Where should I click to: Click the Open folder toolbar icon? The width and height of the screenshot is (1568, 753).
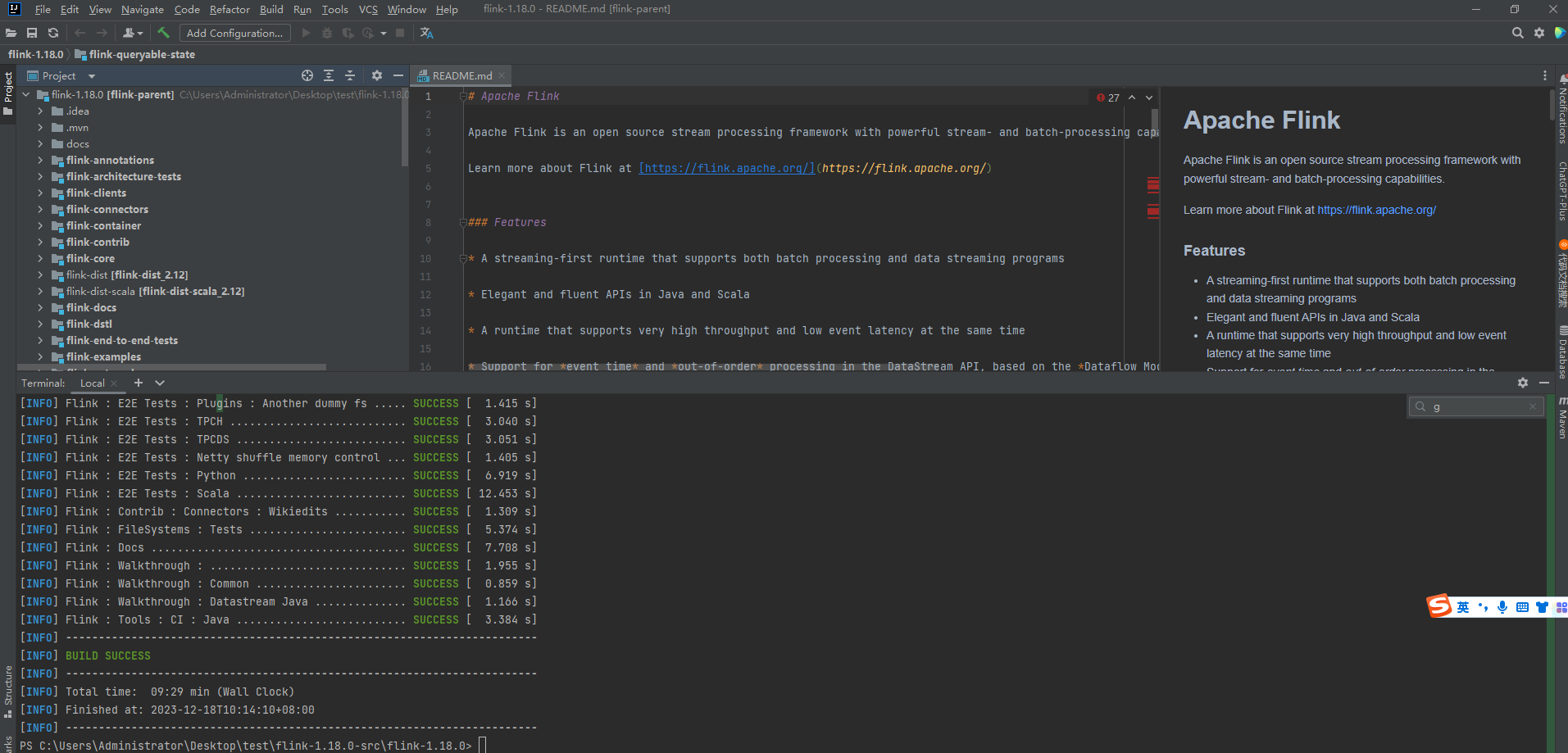(11, 33)
